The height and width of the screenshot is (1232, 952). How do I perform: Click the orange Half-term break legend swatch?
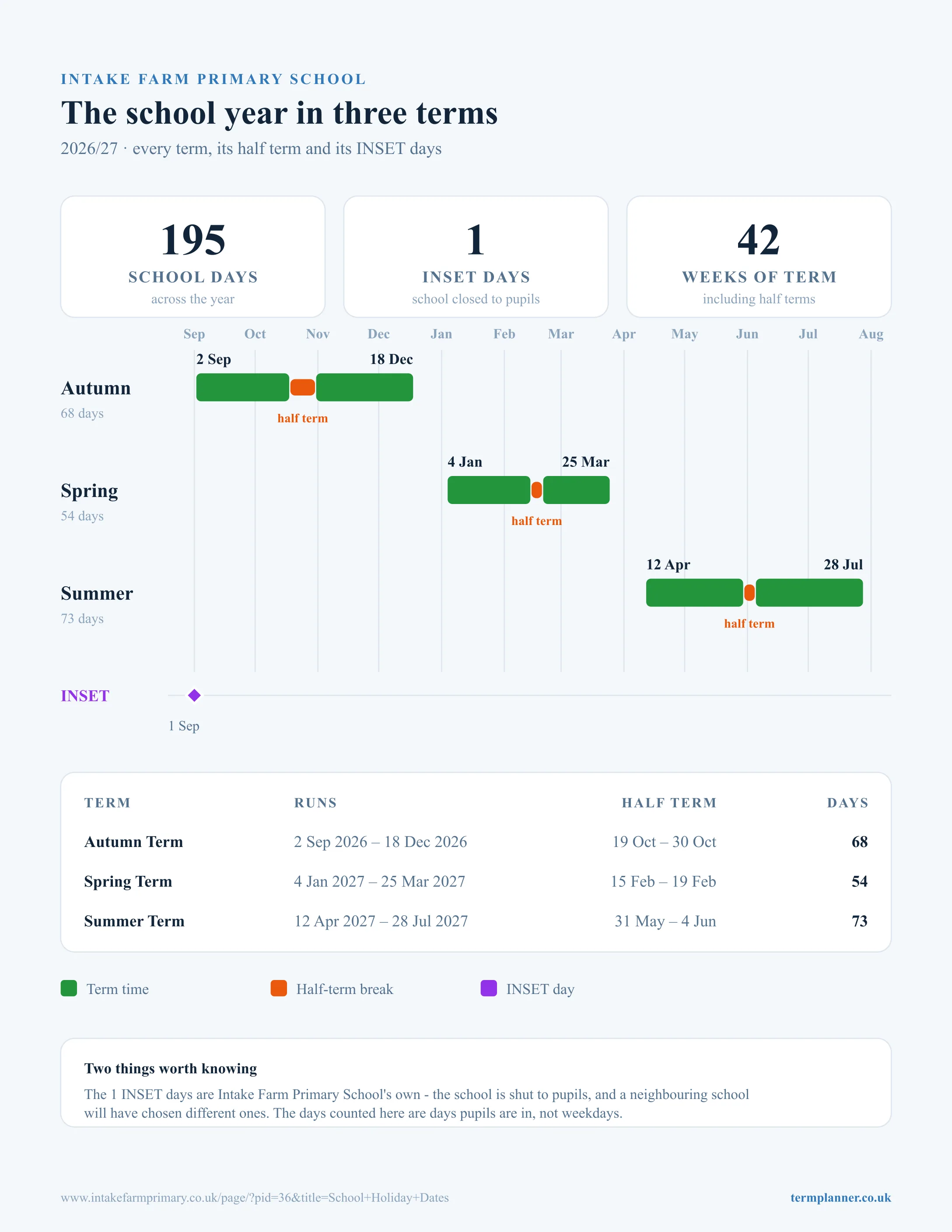click(x=279, y=988)
